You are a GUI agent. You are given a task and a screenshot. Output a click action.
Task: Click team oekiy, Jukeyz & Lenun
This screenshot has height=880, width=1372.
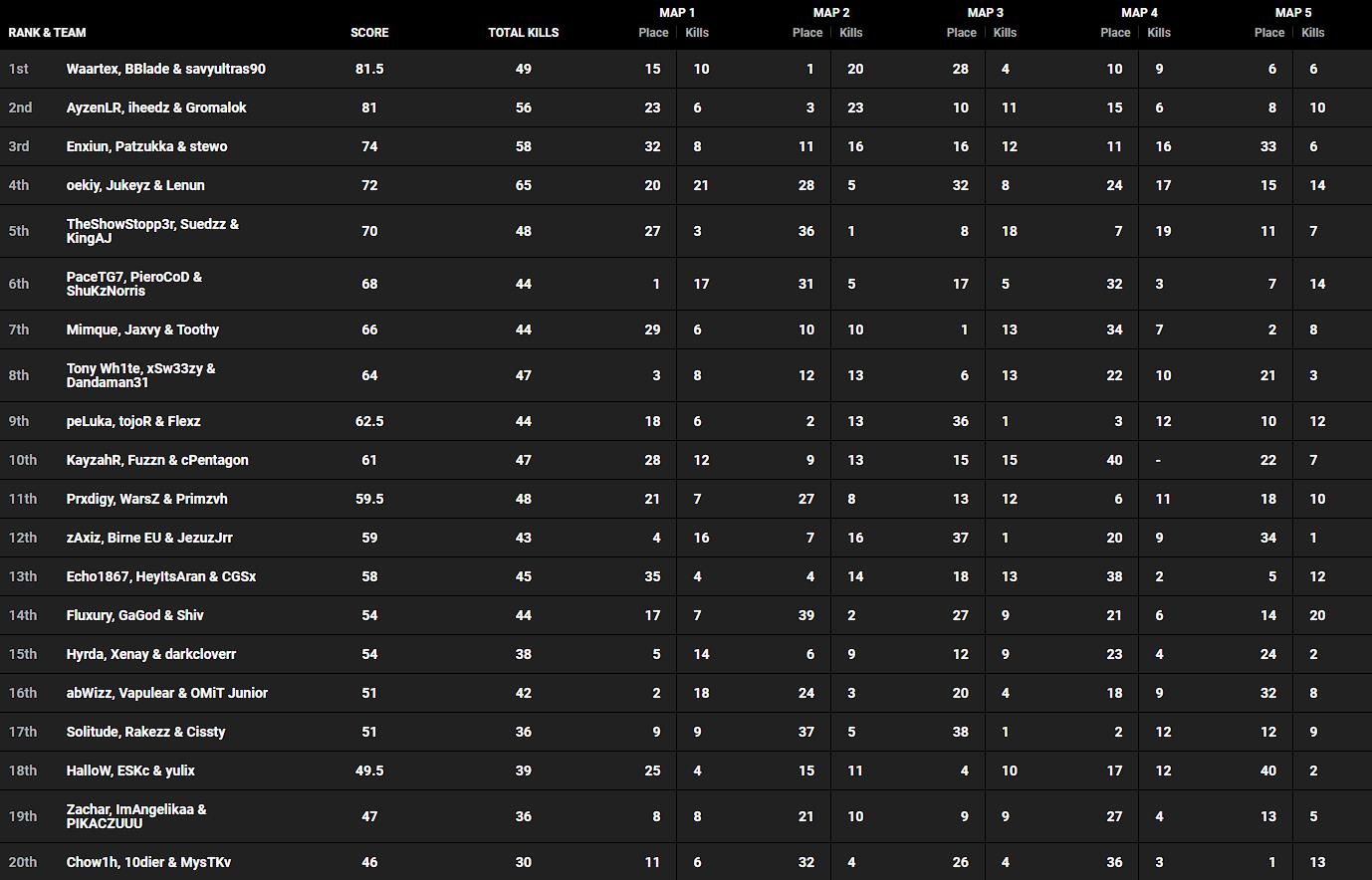[x=135, y=185]
